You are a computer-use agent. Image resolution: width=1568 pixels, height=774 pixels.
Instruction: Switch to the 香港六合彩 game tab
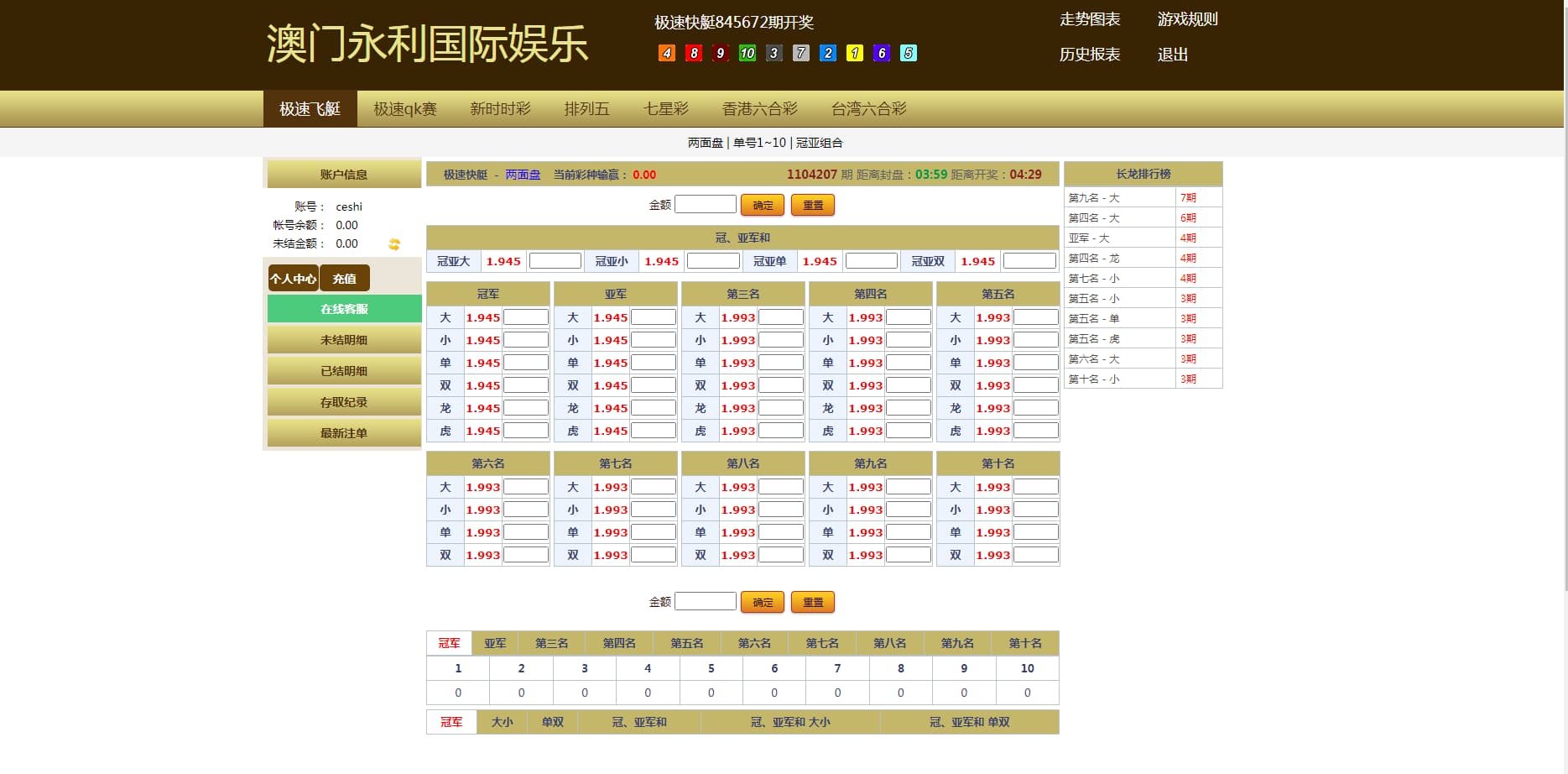(759, 109)
